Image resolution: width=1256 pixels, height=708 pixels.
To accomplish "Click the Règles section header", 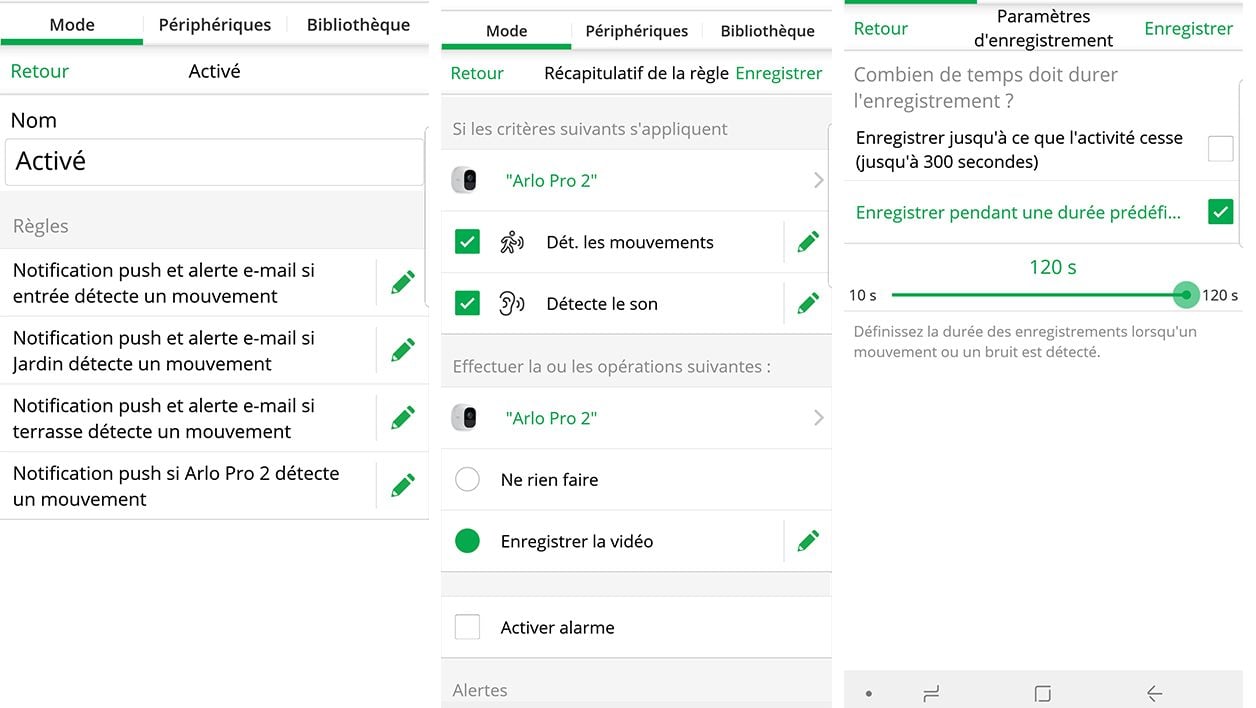I will (x=41, y=226).
